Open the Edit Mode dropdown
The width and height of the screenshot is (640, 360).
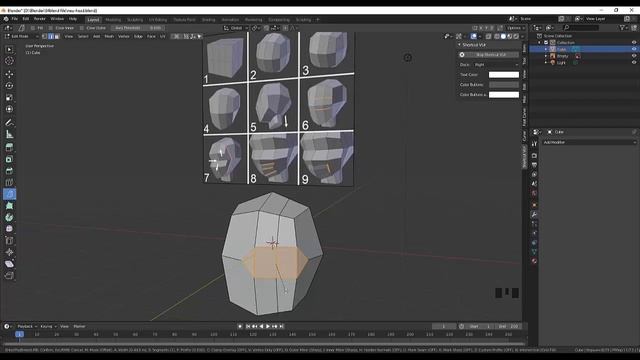[x=21, y=36]
